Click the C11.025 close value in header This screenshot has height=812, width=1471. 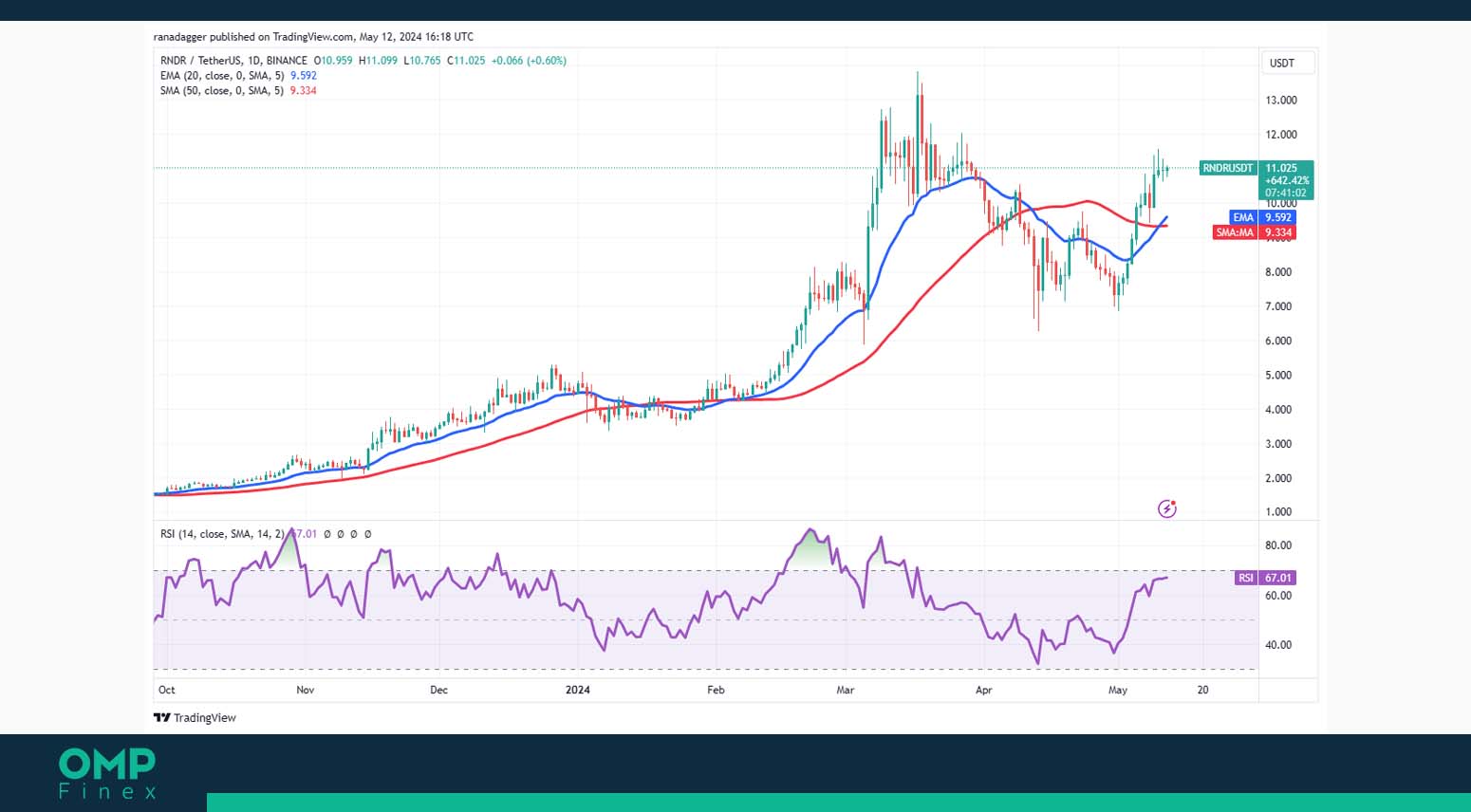tap(466, 61)
